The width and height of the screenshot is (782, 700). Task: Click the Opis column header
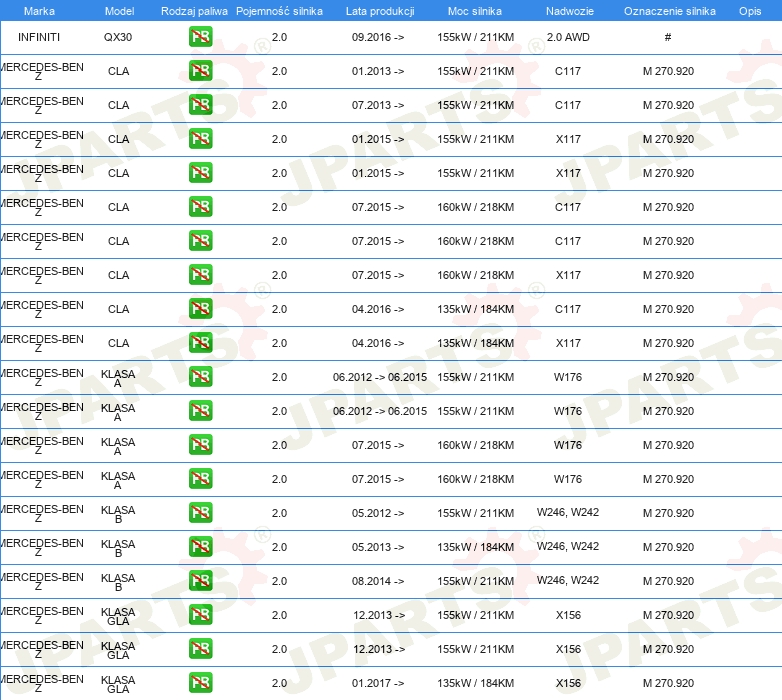tap(749, 10)
